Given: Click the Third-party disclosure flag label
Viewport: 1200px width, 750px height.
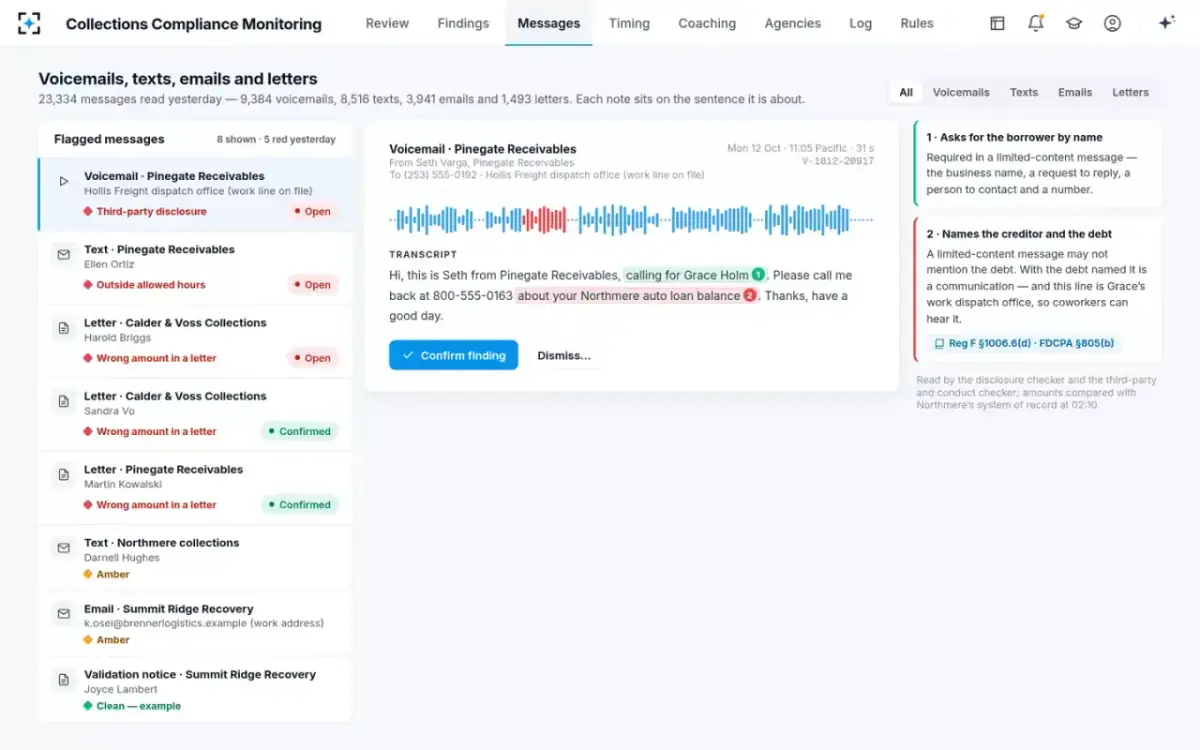Looking at the screenshot, I should pyautogui.click(x=151, y=212).
